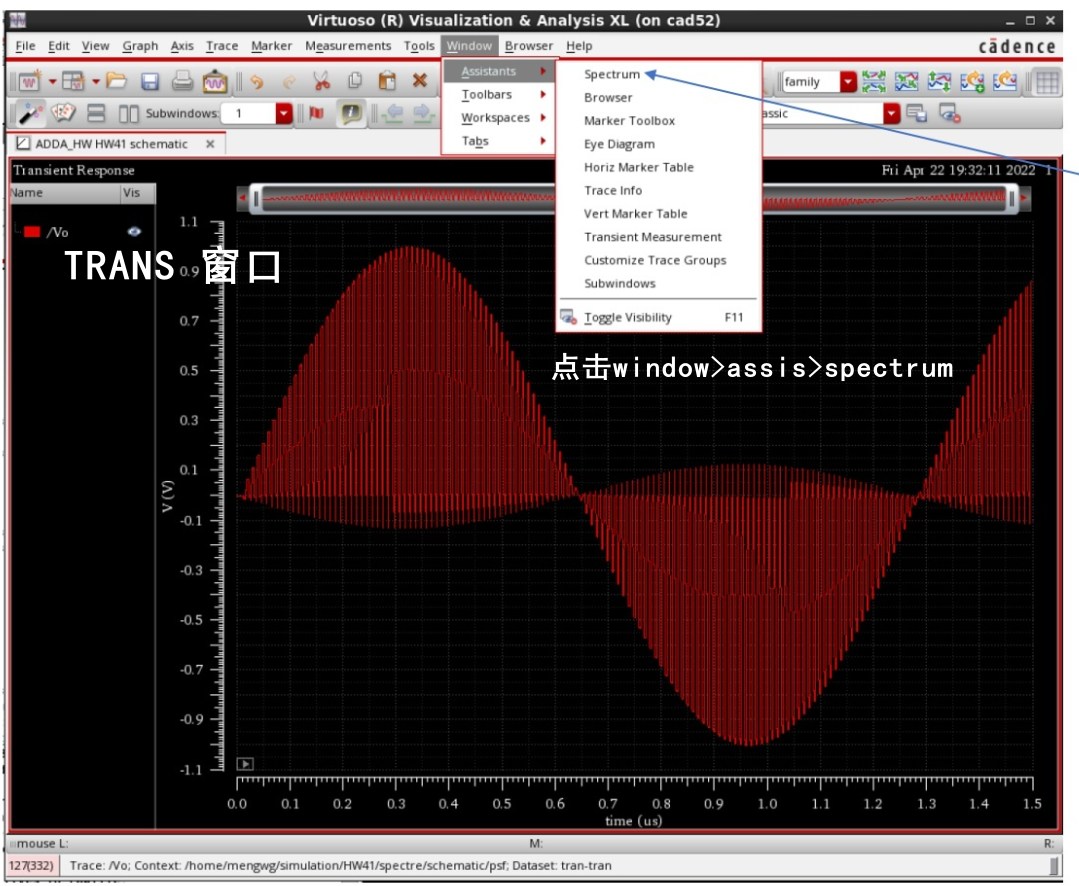Click the orange X delete icon
The height and width of the screenshot is (886, 1079).
[x=420, y=81]
